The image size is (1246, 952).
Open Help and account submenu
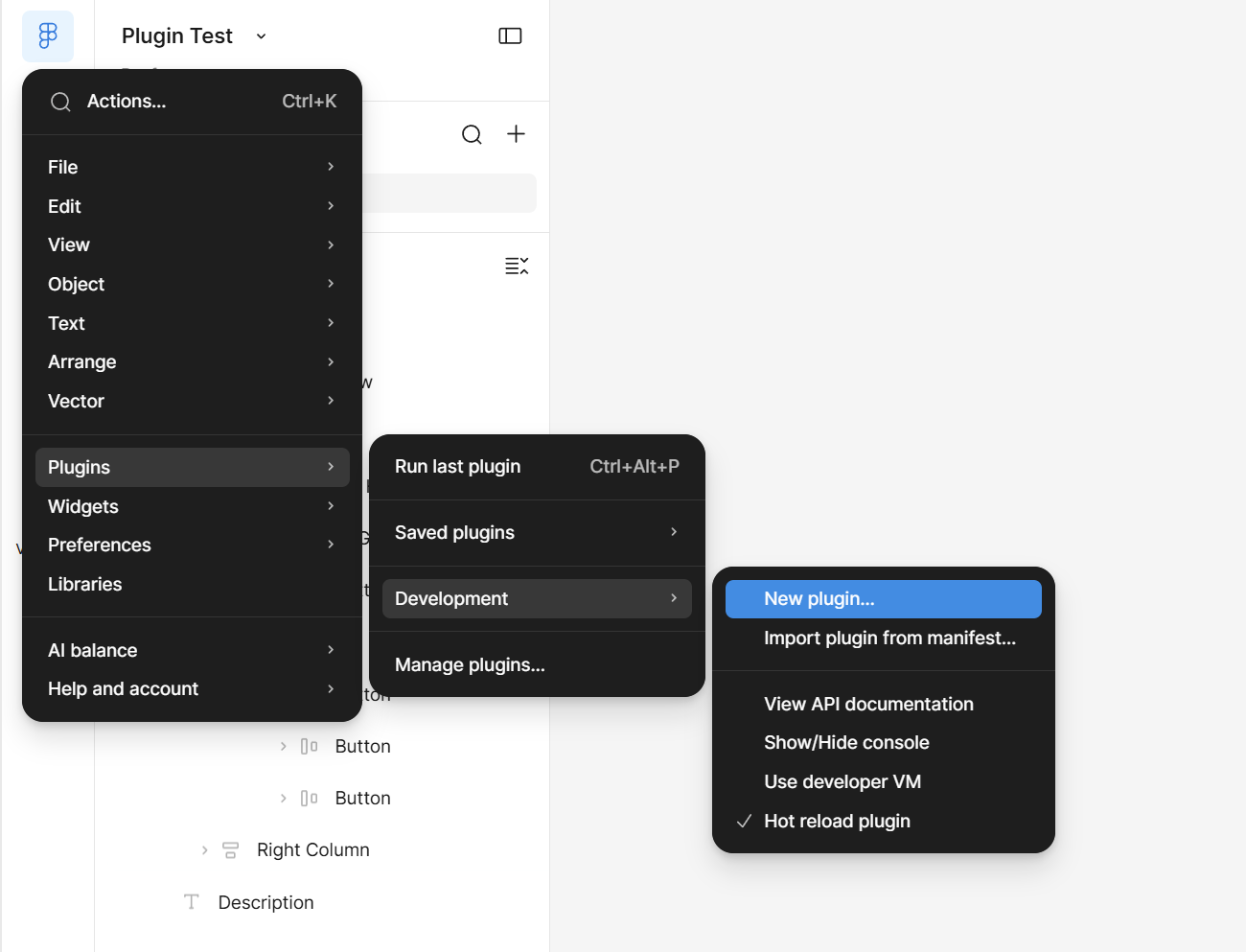tap(192, 689)
